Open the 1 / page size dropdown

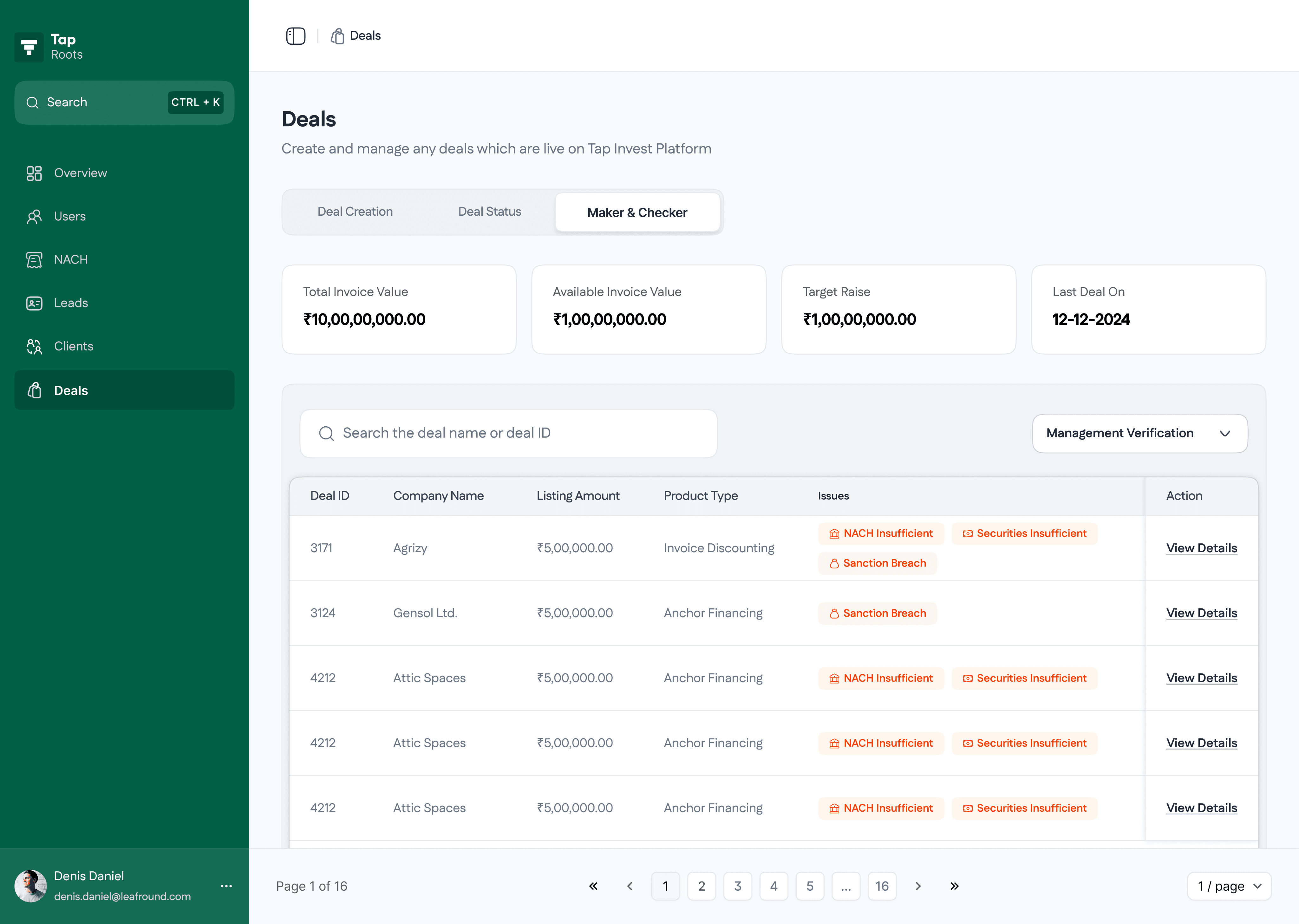(x=1229, y=886)
